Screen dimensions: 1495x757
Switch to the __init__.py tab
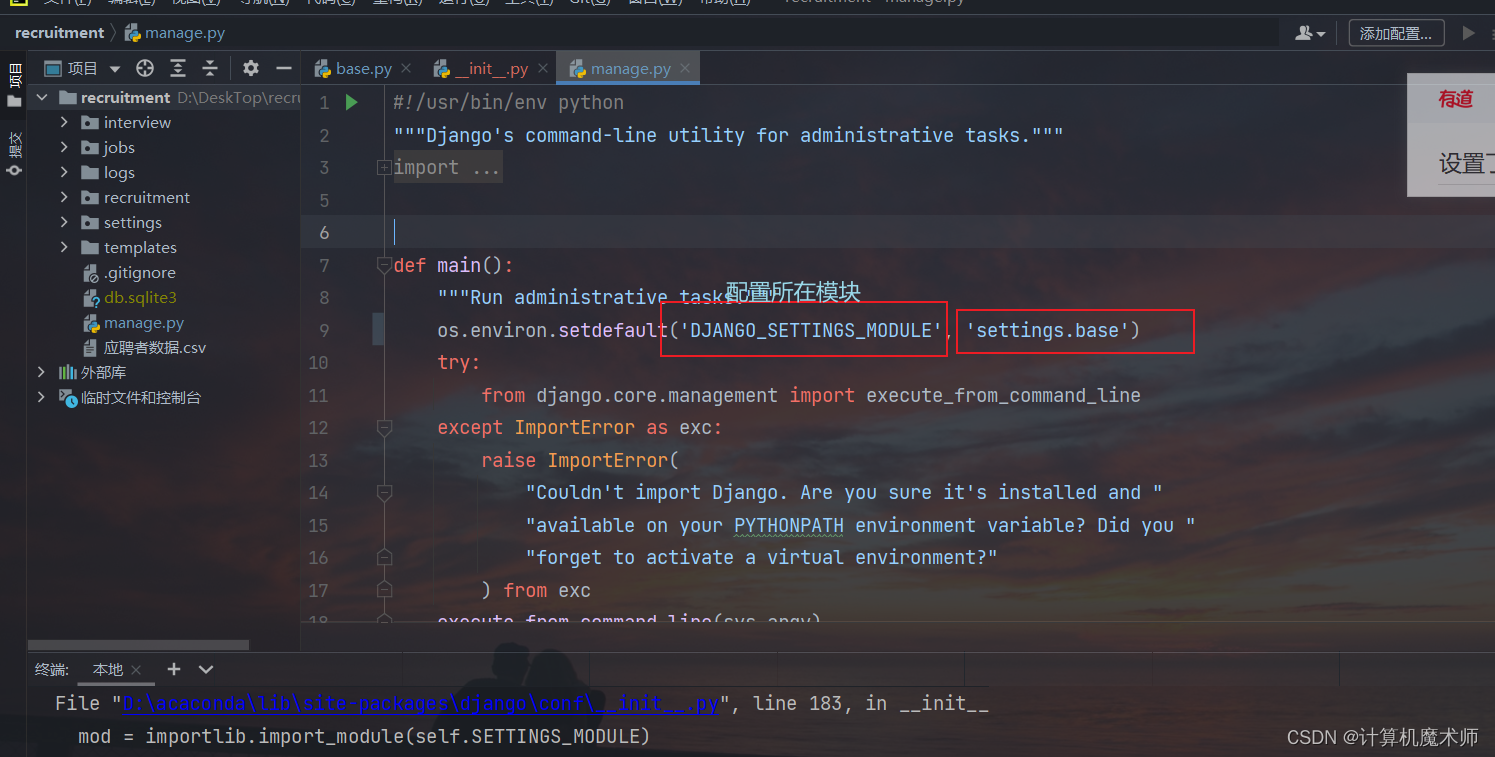pyautogui.click(x=491, y=69)
